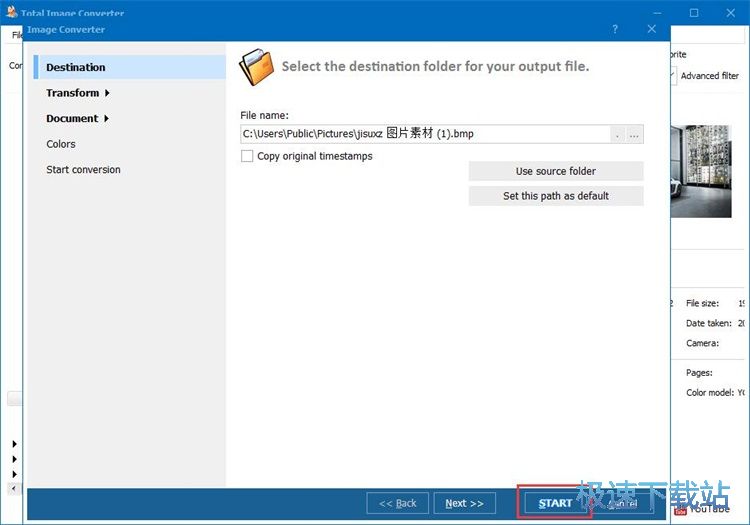Toggle the Advanced filter checkbox

coord(672,76)
